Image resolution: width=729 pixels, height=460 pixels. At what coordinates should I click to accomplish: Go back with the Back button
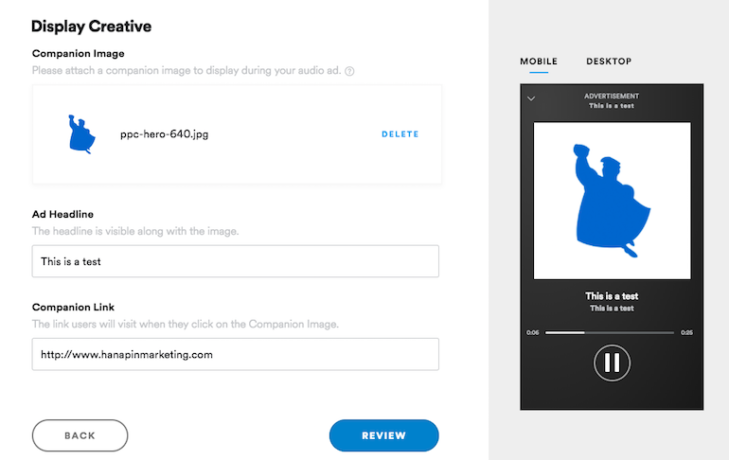(x=80, y=435)
